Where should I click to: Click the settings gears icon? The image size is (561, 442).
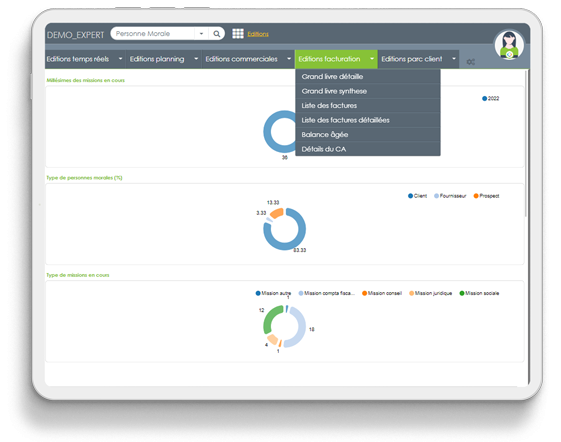point(470,62)
